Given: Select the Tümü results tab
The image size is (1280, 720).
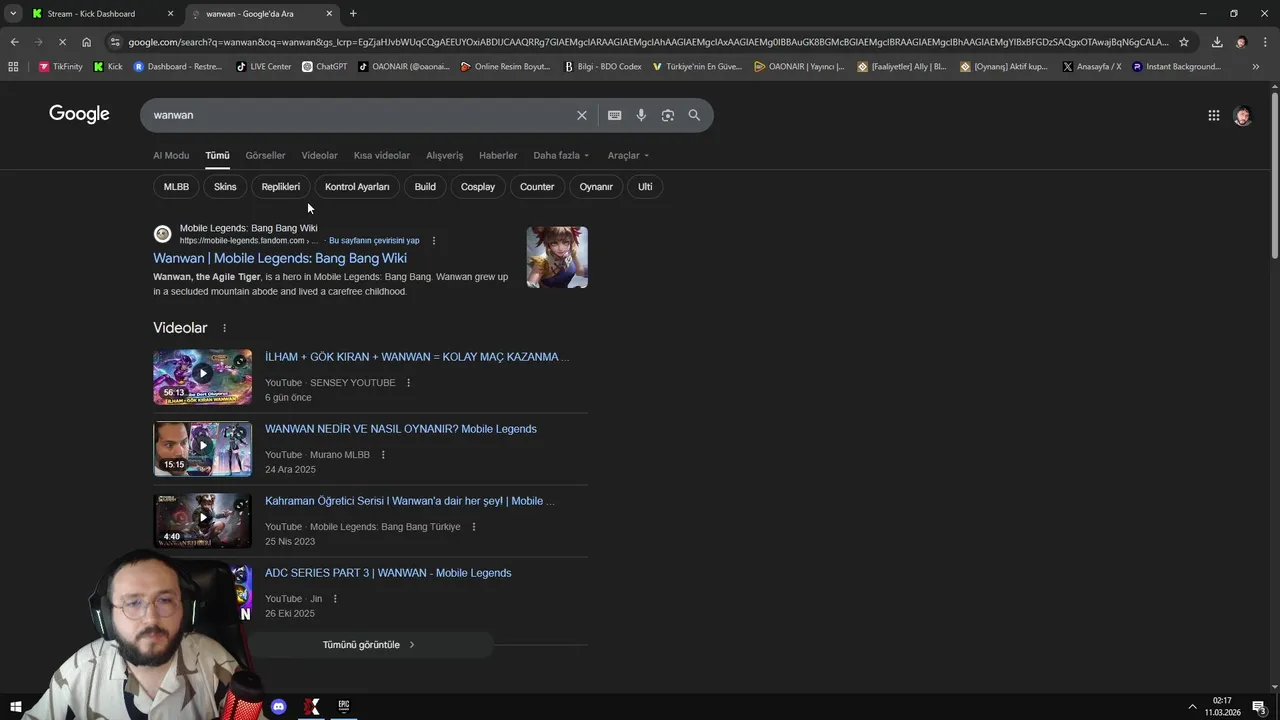Looking at the screenshot, I should click(x=217, y=155).
